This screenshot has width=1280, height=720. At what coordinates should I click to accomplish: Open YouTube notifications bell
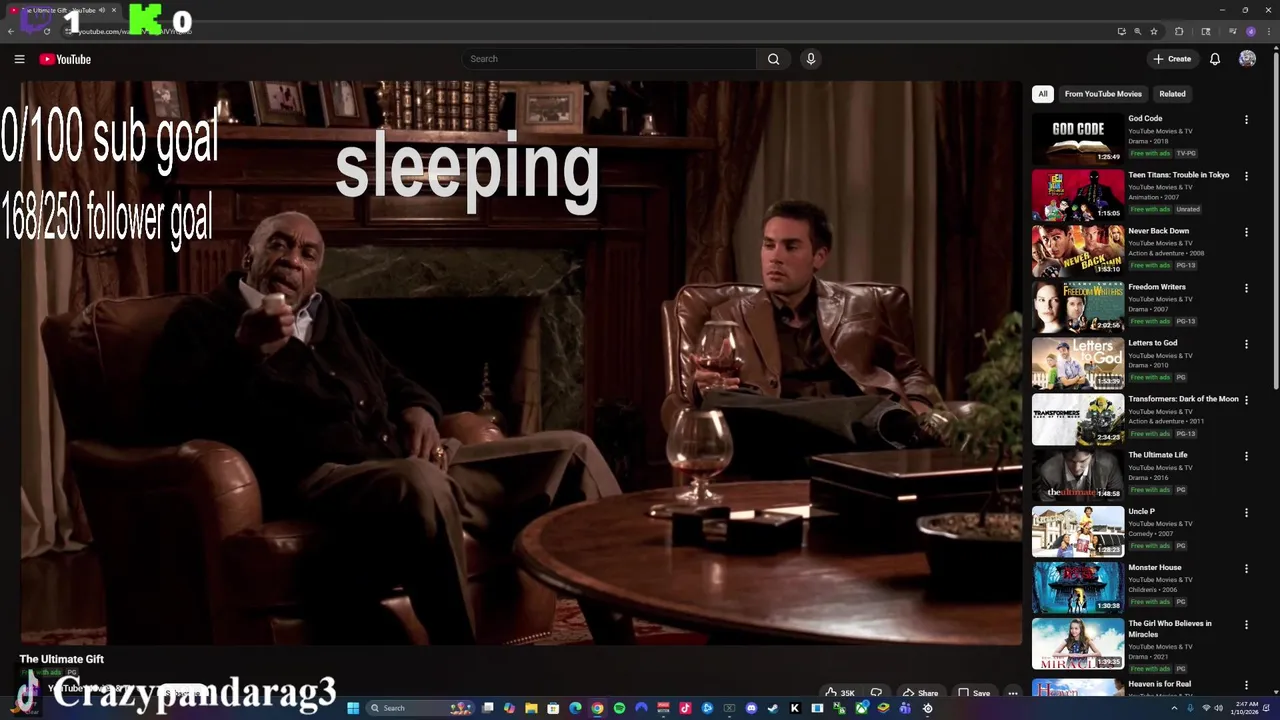coord(1215,59)
